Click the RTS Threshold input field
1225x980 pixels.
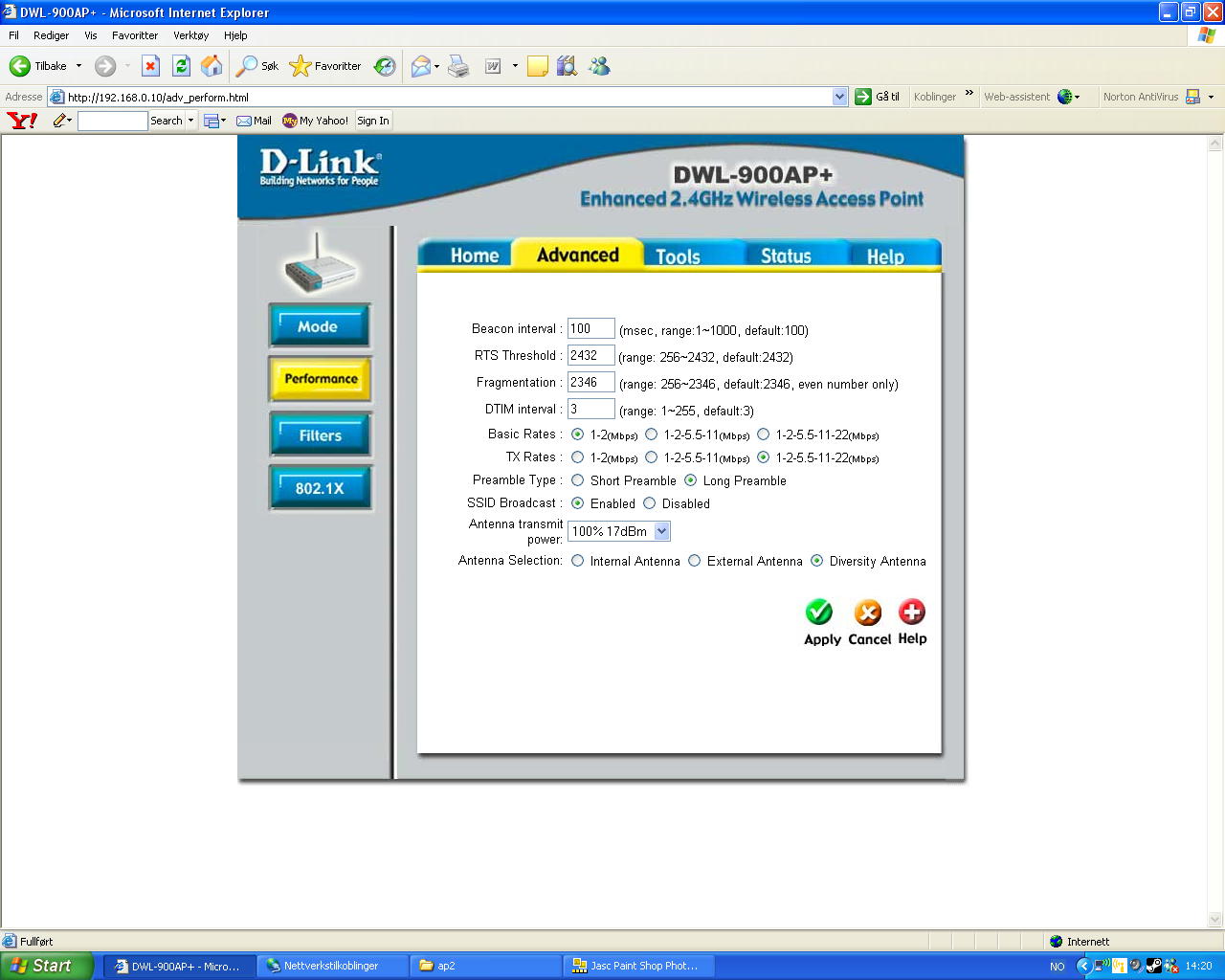pyautogui.click(x=590, y=356)
